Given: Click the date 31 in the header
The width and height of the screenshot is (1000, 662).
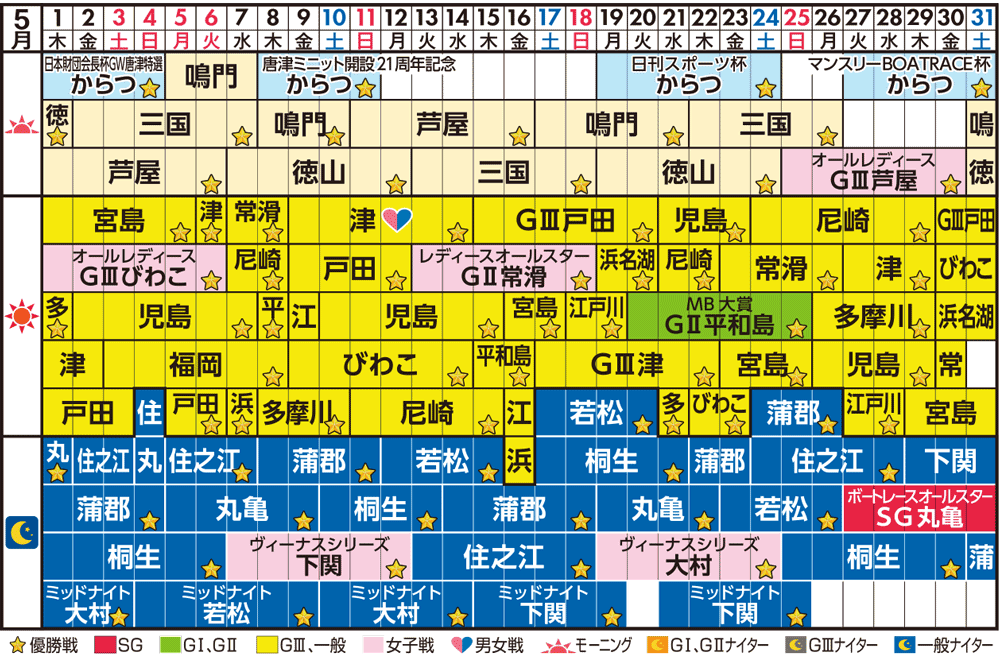Looking at the screenshot, I should [x=982, y=18].
